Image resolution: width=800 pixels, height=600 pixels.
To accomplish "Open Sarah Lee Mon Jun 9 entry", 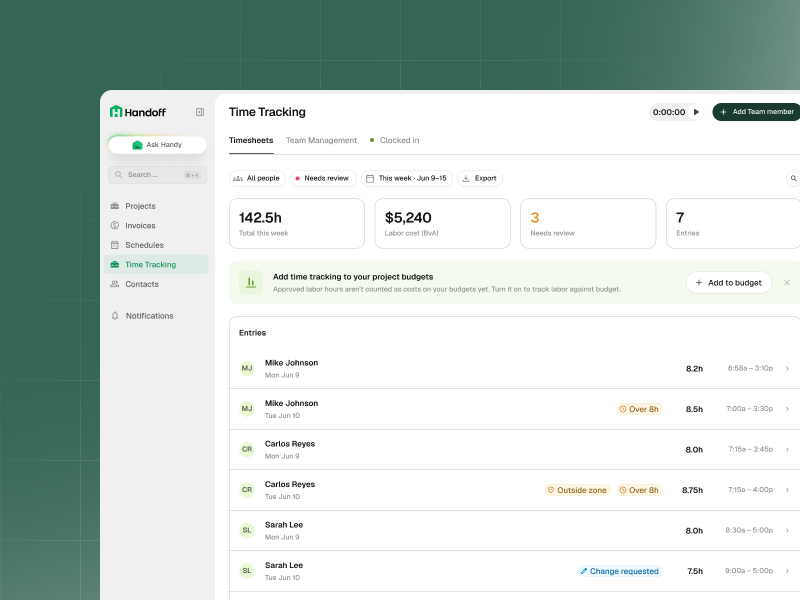I will [x=515, y=531].
